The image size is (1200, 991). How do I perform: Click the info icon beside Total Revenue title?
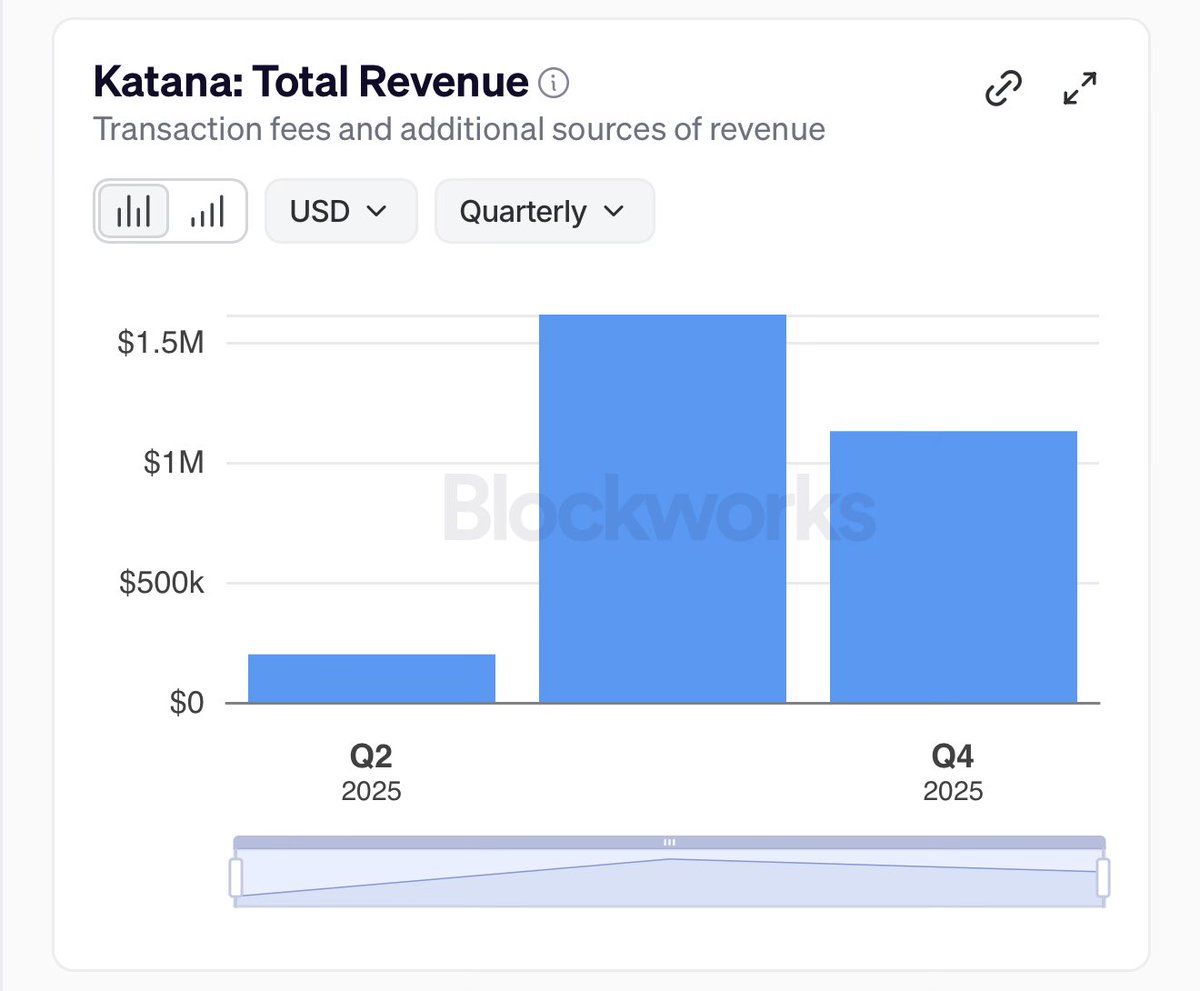point(553,83)
